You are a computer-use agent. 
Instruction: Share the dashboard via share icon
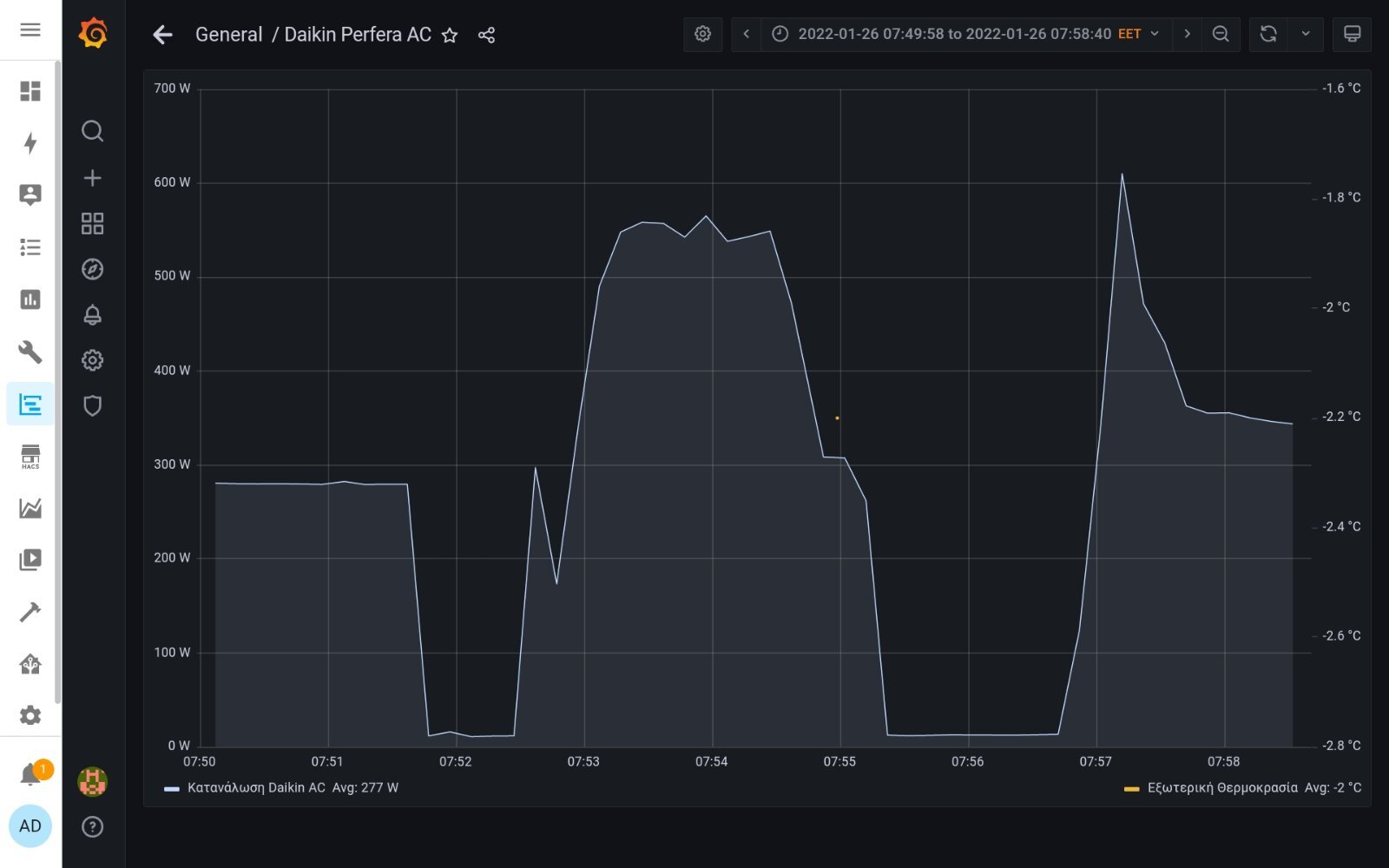(x=487, y=36)
